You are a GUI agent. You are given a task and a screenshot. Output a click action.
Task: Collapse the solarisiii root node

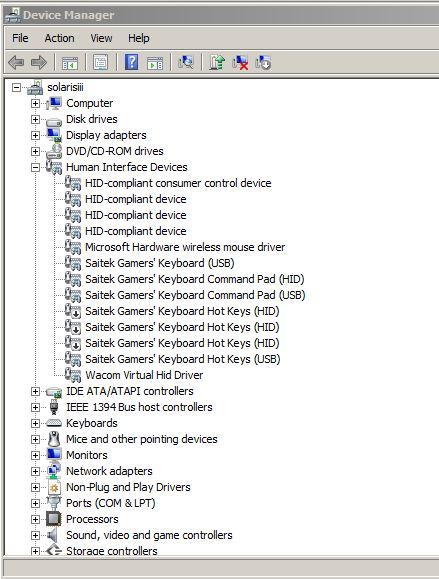click(16, 88)
